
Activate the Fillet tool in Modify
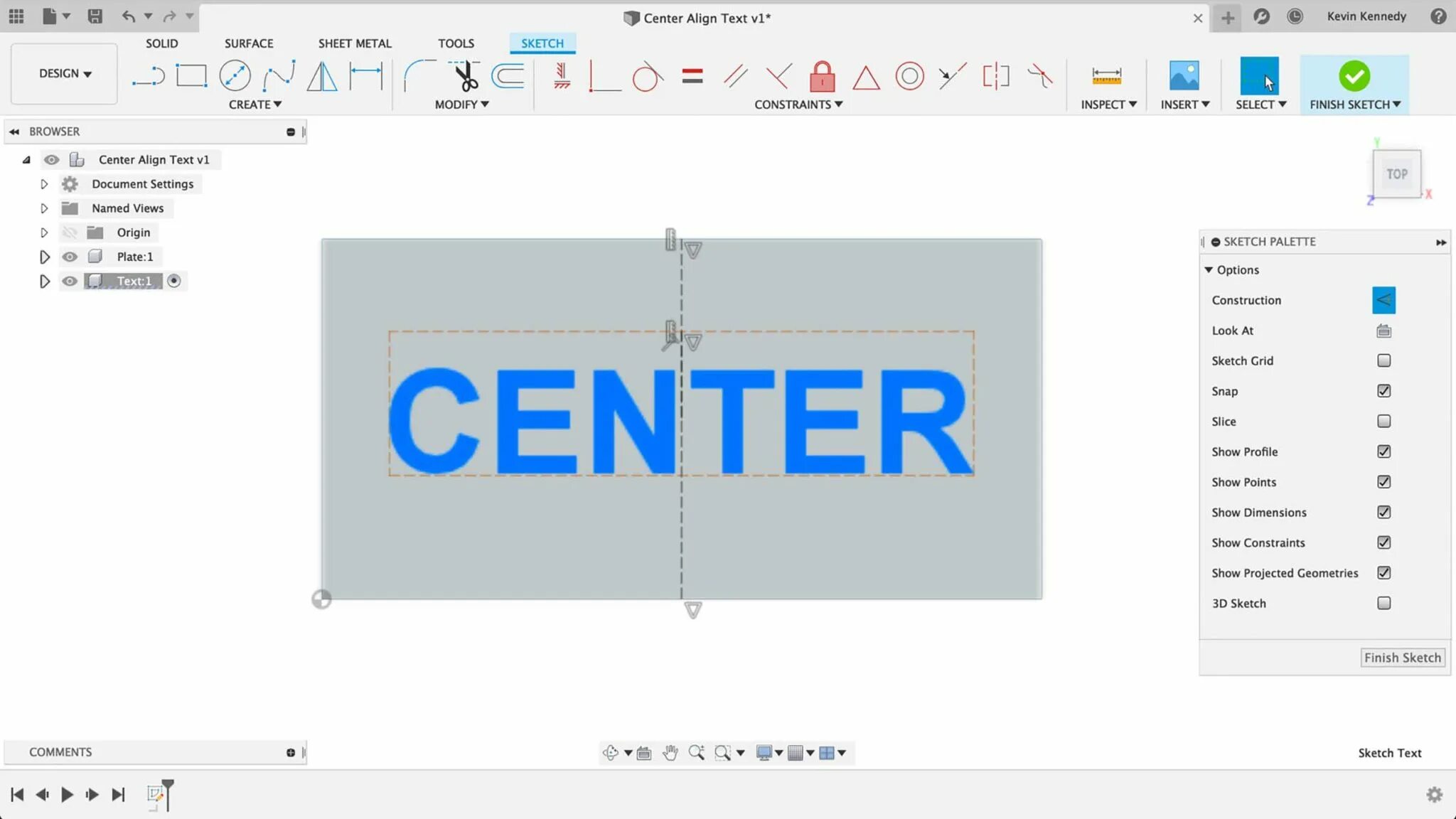tap(419, 76)
